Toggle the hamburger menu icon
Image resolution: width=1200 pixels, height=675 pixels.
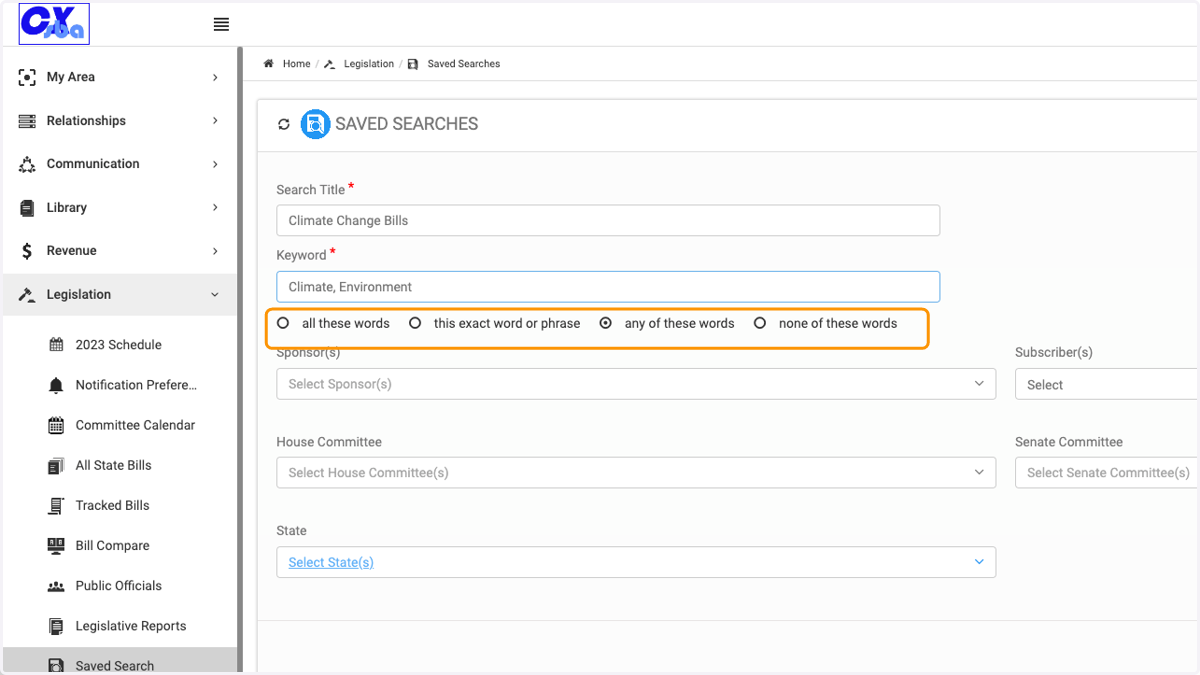pyautogui.click(x=221, y=25)
